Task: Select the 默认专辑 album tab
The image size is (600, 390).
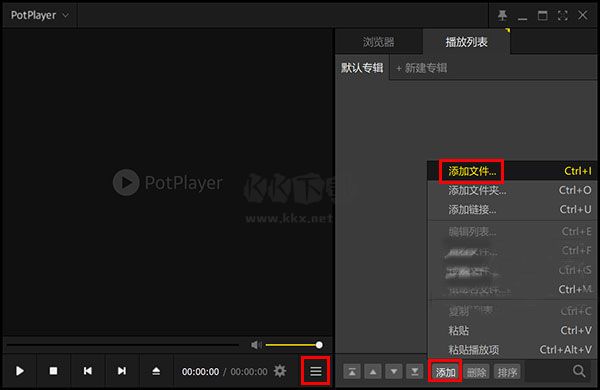Action: [362, 68]
